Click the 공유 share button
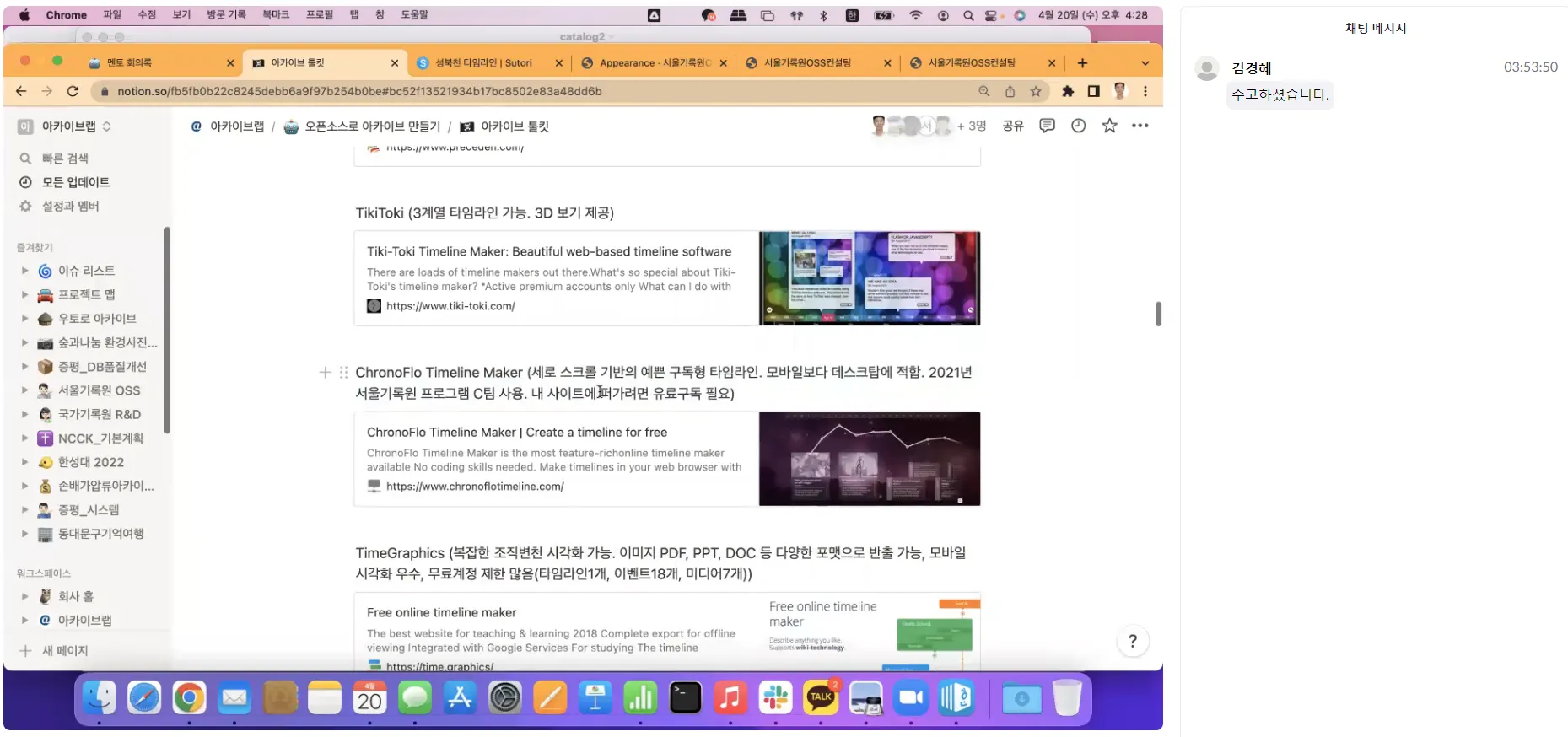The height and width of the screenshot is (737, 1568). click(x=1013, y=126)
